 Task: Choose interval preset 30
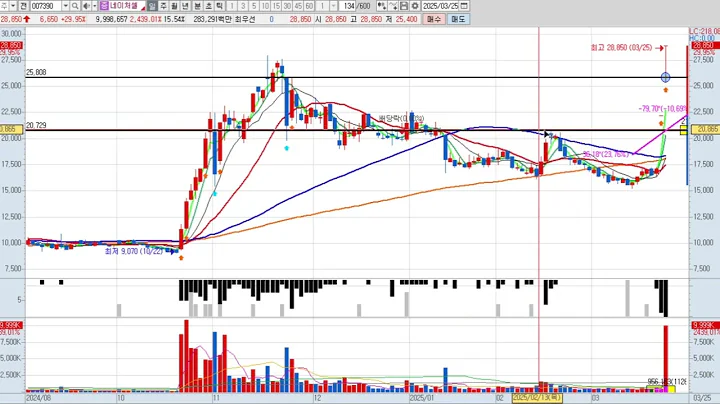click(287, 6)
